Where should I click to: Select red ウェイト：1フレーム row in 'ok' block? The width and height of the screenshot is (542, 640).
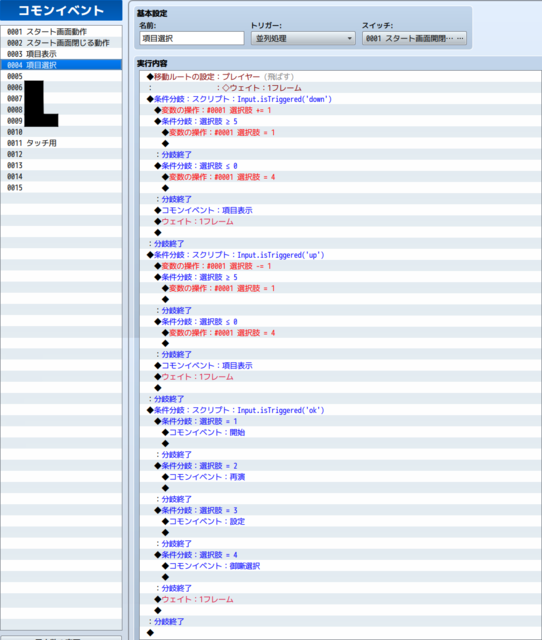click(x=340, y=599)
